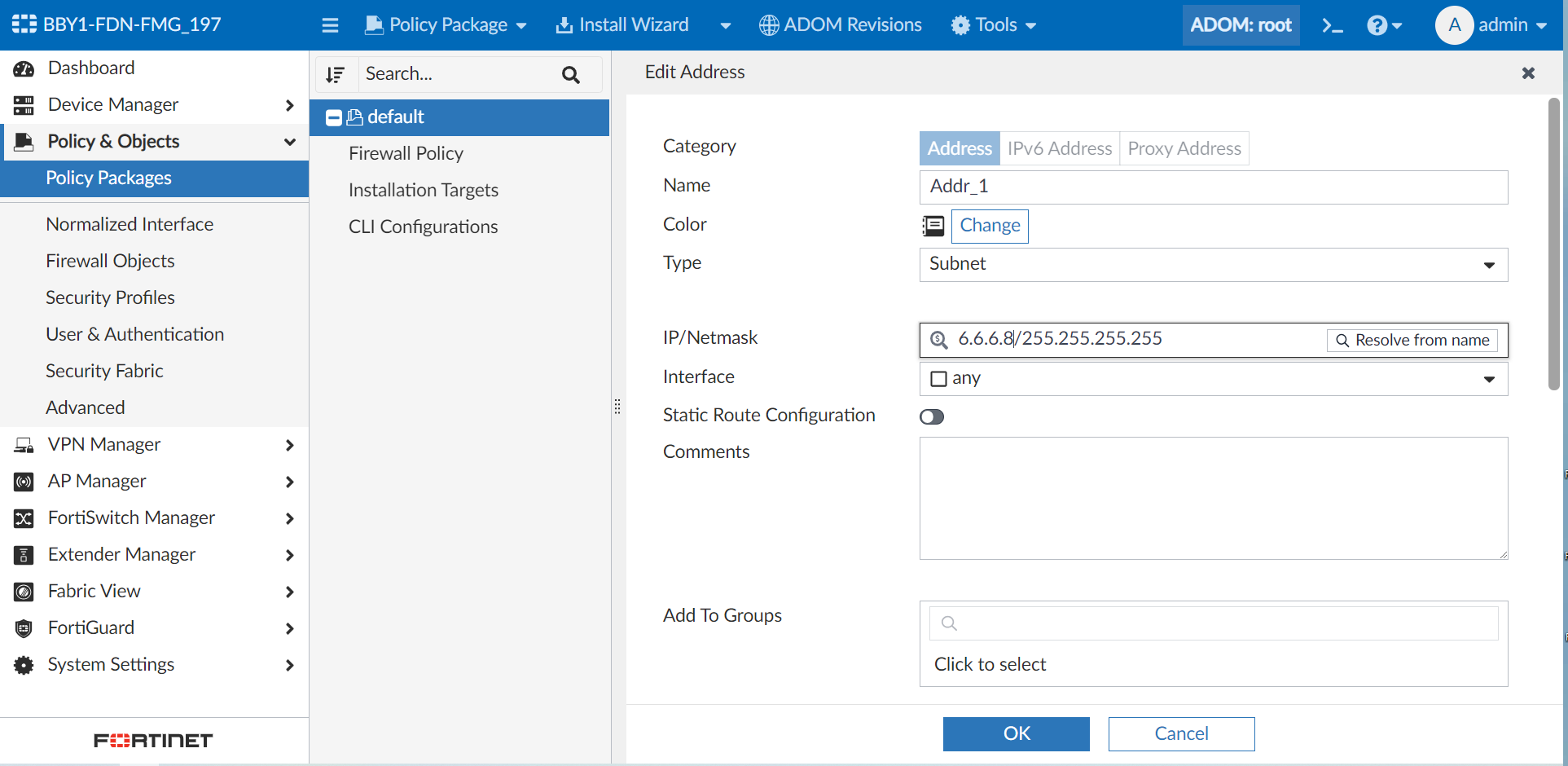Click the hamburger menu icon
This screenshot has height=766, width=1568.
click(x=330, y=24)
